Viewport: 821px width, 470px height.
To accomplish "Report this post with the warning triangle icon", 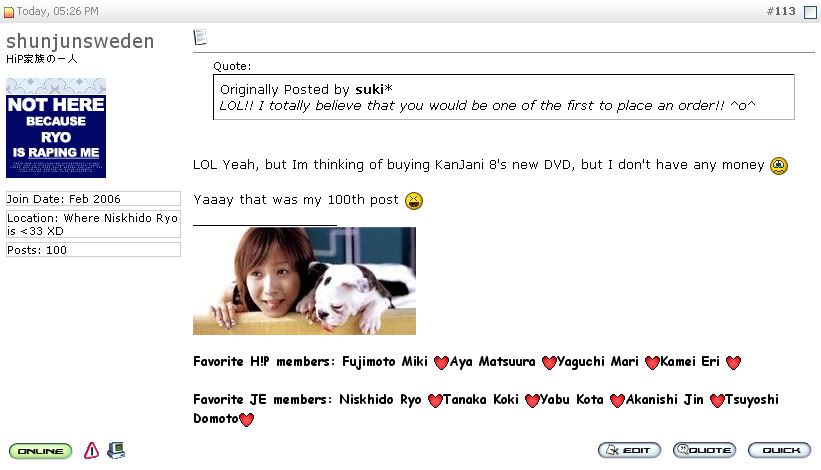I will click(x=91, y=450).
